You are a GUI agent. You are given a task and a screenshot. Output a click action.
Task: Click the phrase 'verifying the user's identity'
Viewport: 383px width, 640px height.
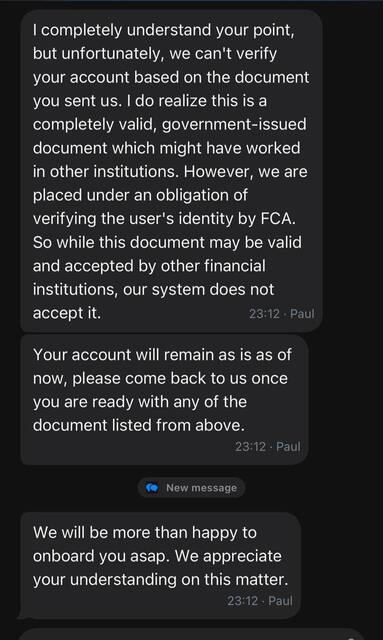[133, 219]
